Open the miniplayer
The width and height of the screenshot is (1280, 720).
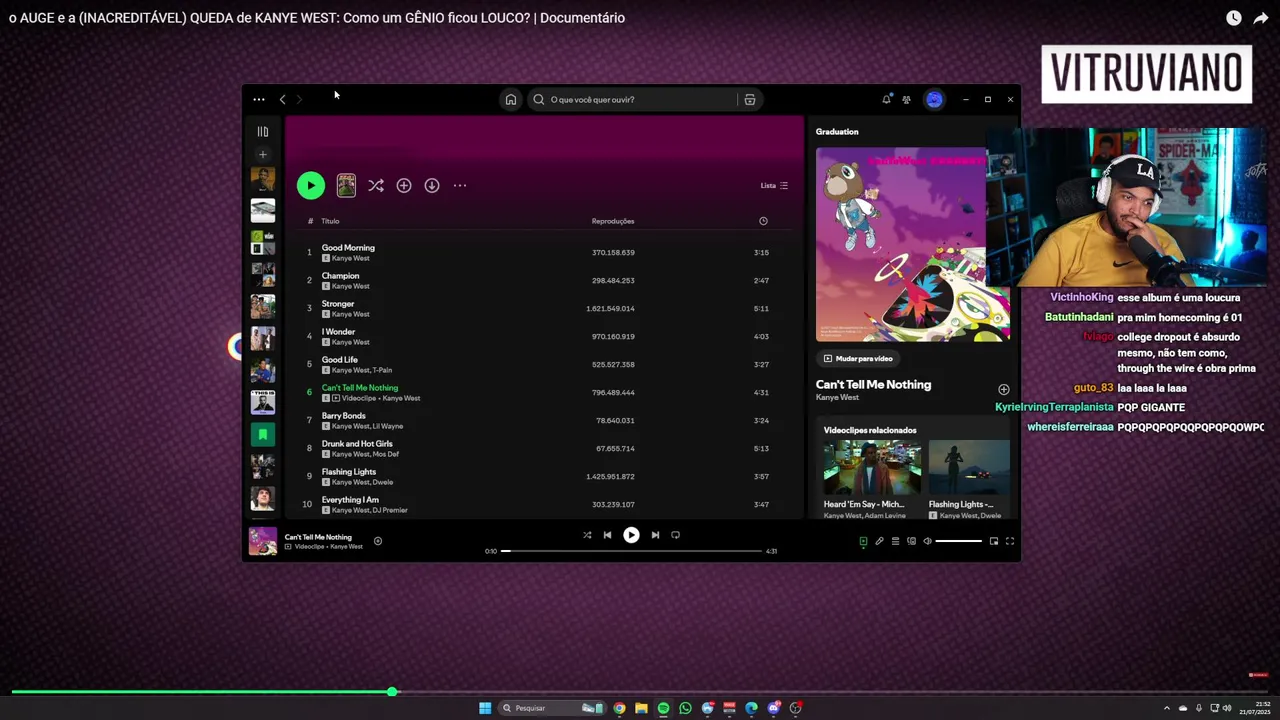click(994, 541)
